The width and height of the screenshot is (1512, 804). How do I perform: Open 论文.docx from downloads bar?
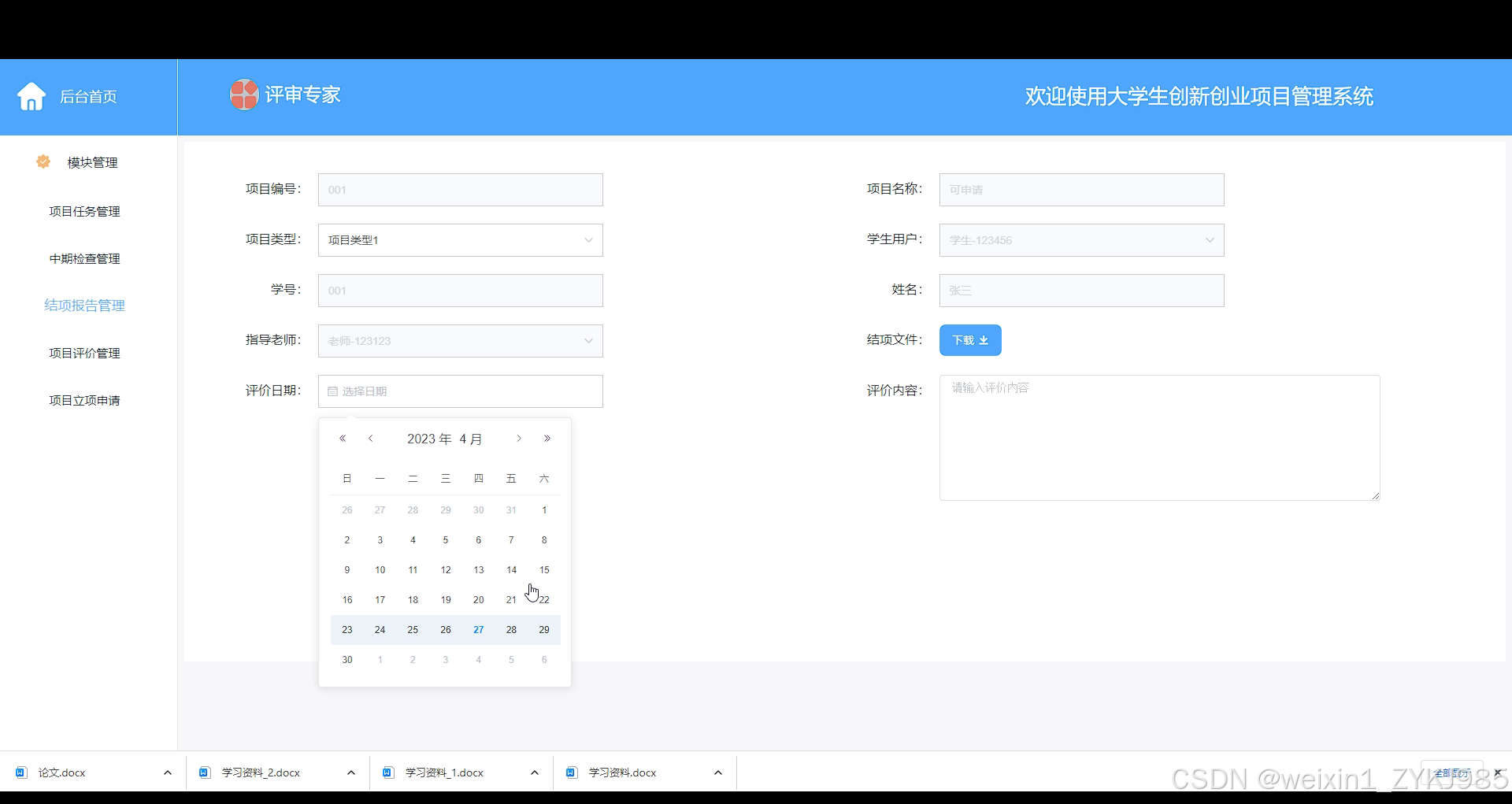[x=62, y=773]
